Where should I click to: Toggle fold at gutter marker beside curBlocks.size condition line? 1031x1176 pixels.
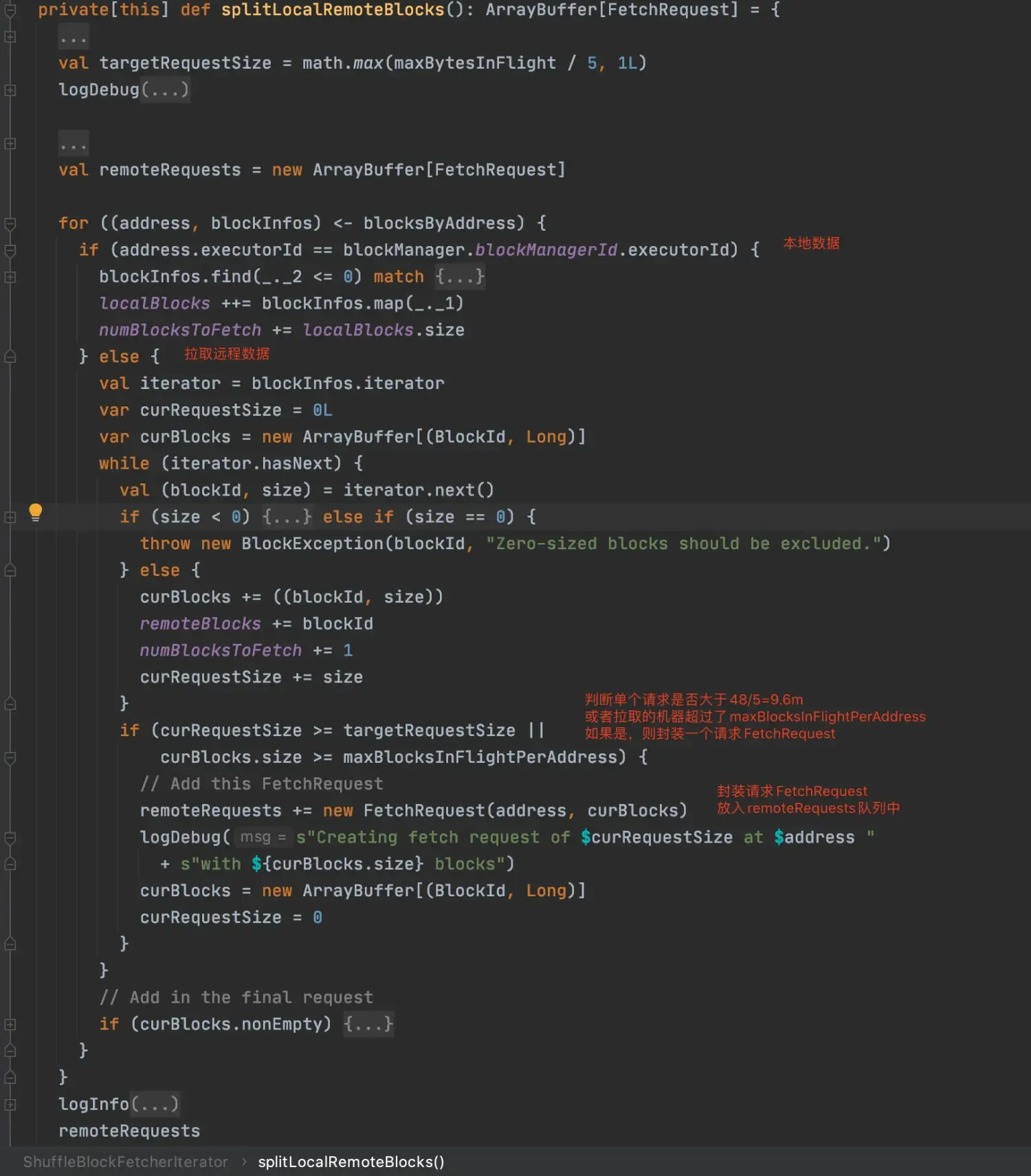10,757
